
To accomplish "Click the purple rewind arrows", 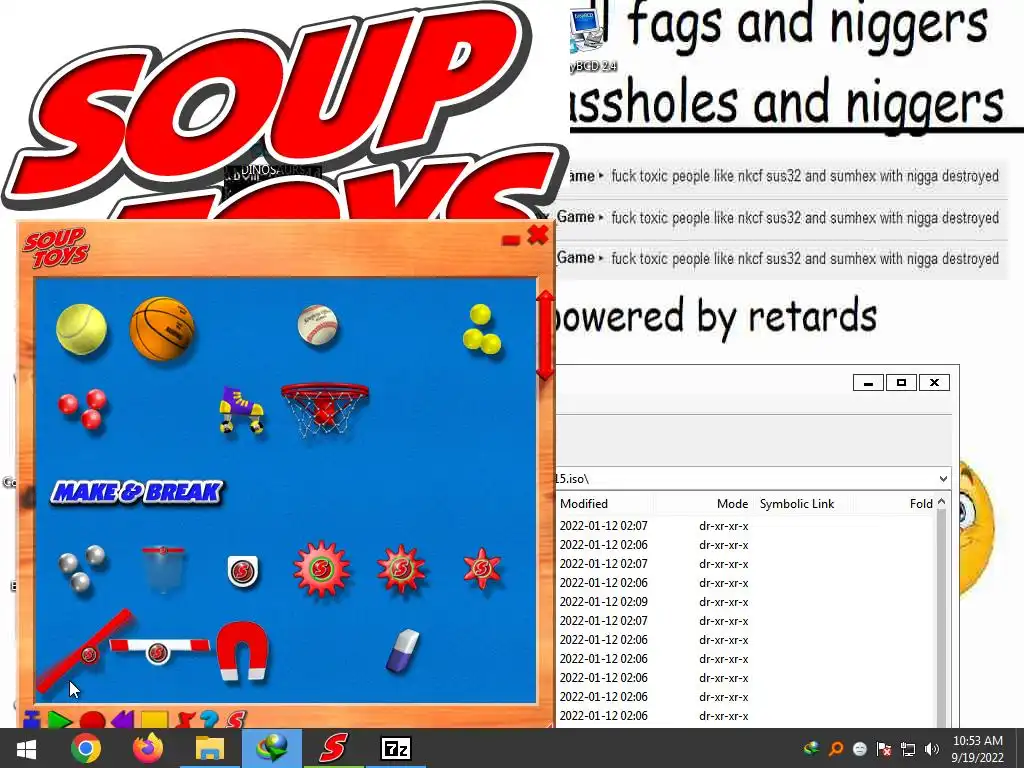I will (x=123, y=720).
